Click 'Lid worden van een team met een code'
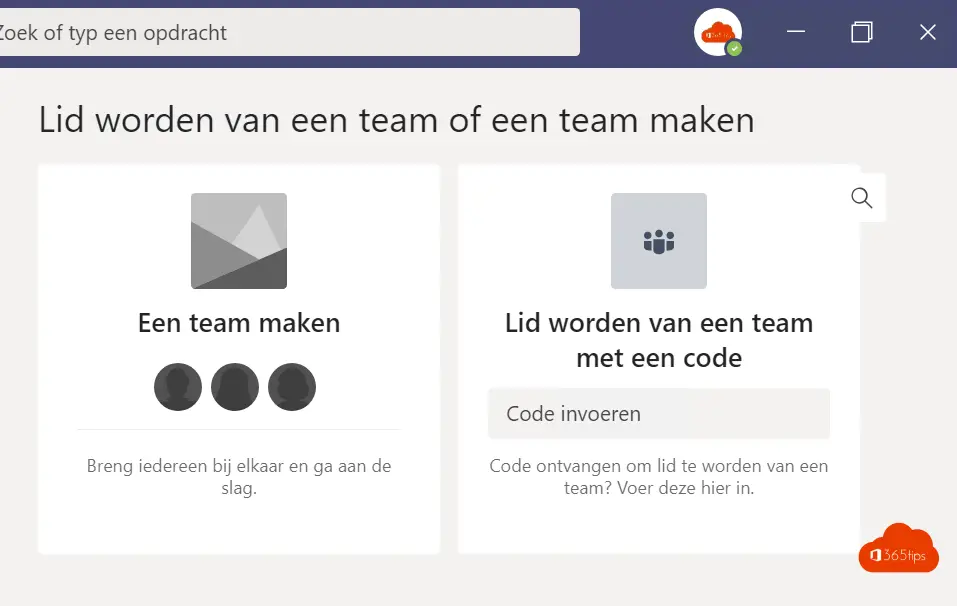 coord(659,341)
